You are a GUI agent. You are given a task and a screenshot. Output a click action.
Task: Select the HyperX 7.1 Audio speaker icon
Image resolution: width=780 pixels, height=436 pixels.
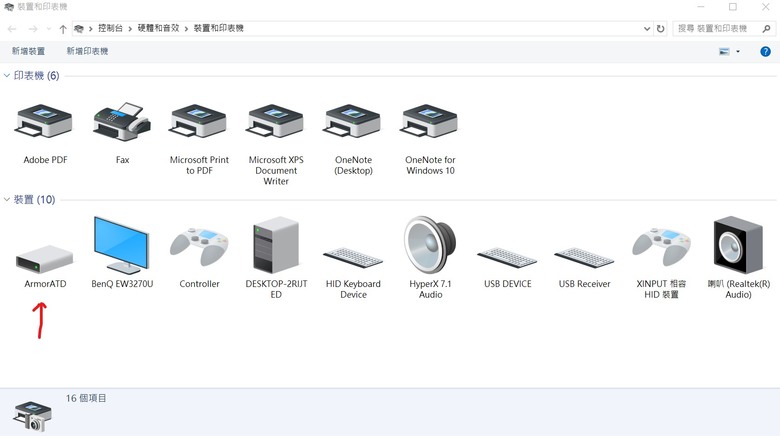(430, 244)
